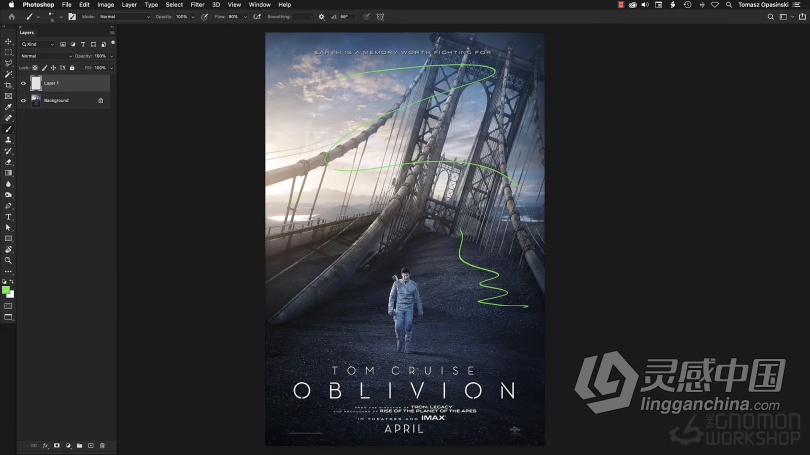Screen dimensions: 810x455
Task: Open smoothing options gear
Action: [x=321, y=17]
